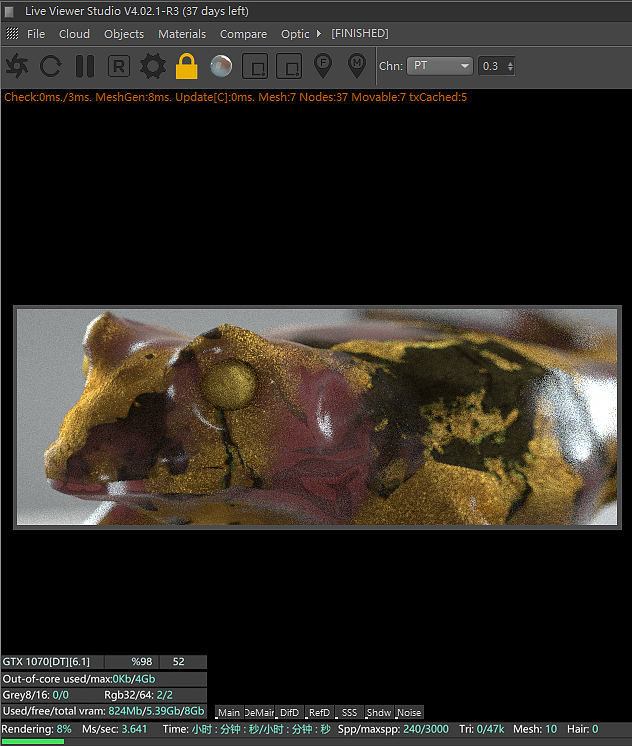Viewport: 632px width, 746px height.
Task: Click the Time readout in status bar
Action: (247, 729)
